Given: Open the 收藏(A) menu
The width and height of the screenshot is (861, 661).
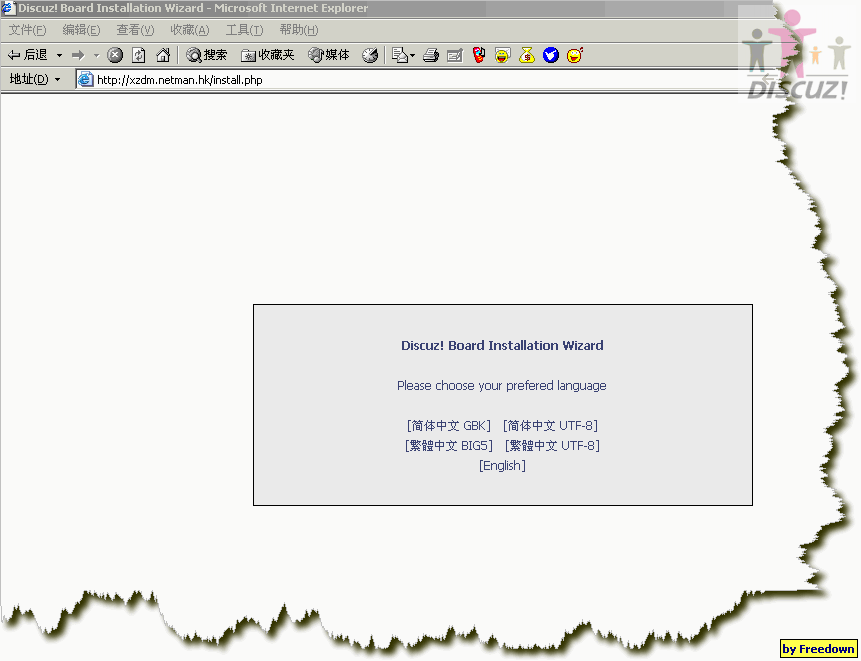Looking at the screenshot, I should (189, 30).
